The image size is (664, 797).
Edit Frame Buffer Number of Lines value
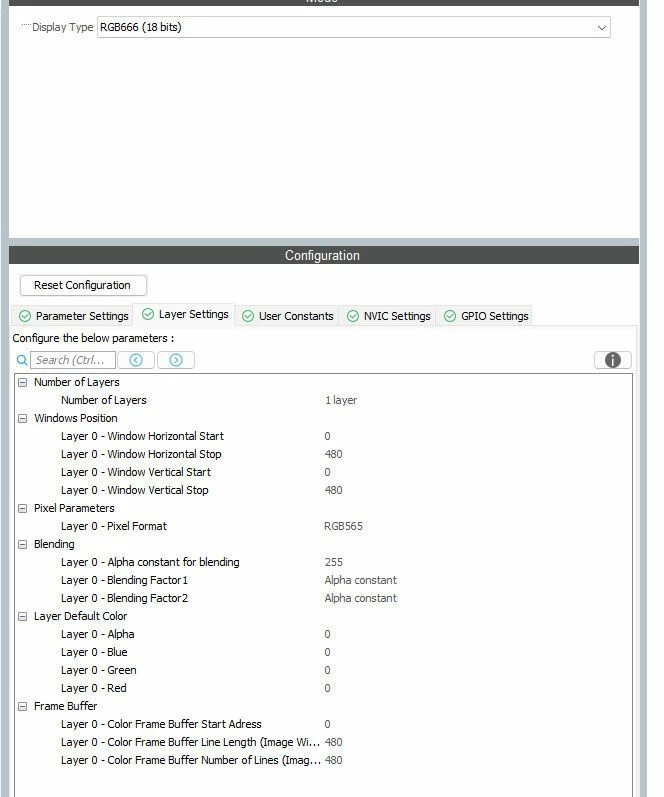334,760
